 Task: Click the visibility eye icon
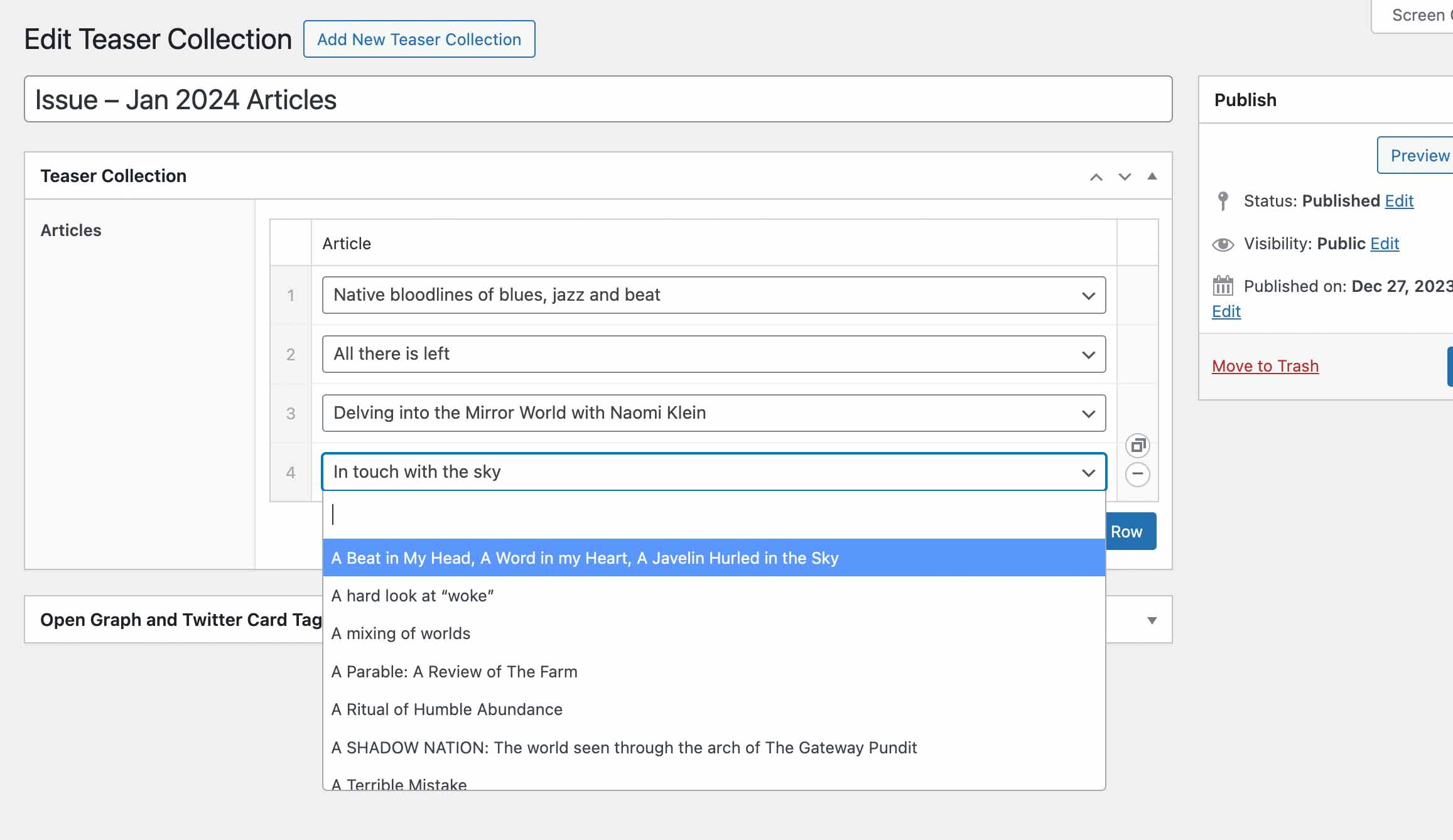click(x=1223, y=244)
